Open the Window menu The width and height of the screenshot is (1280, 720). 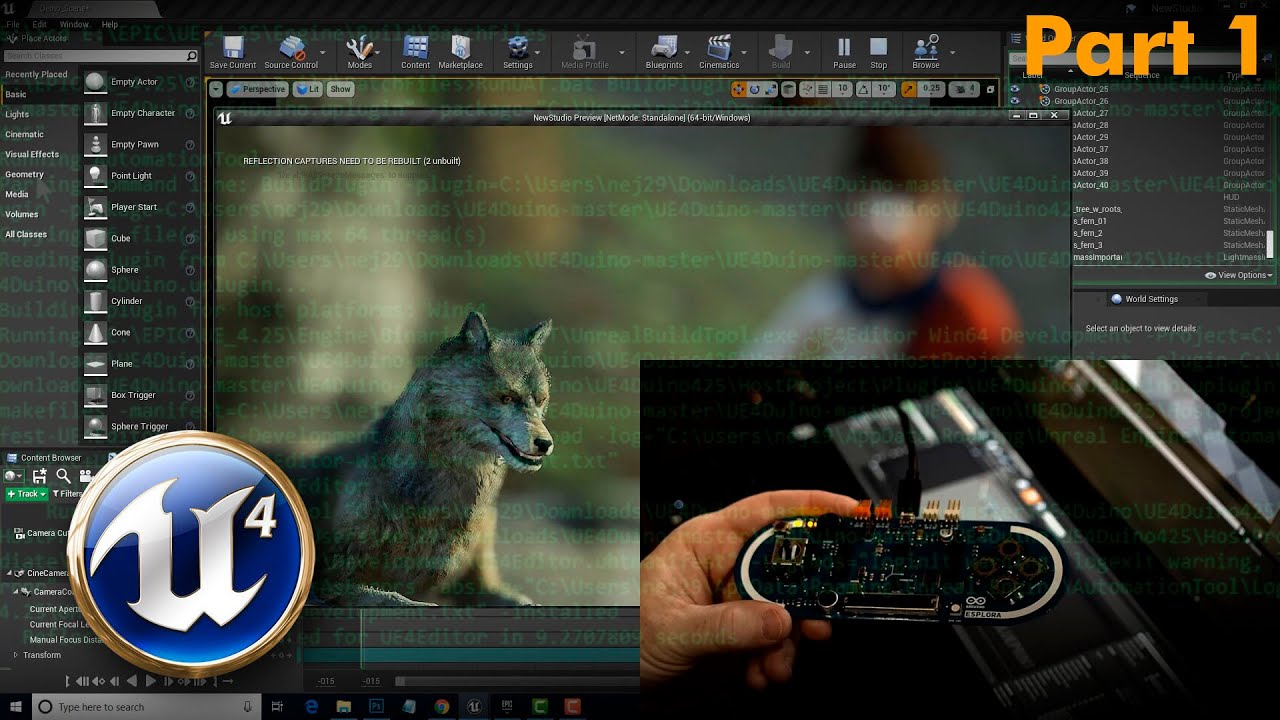[x=74, y=24]
